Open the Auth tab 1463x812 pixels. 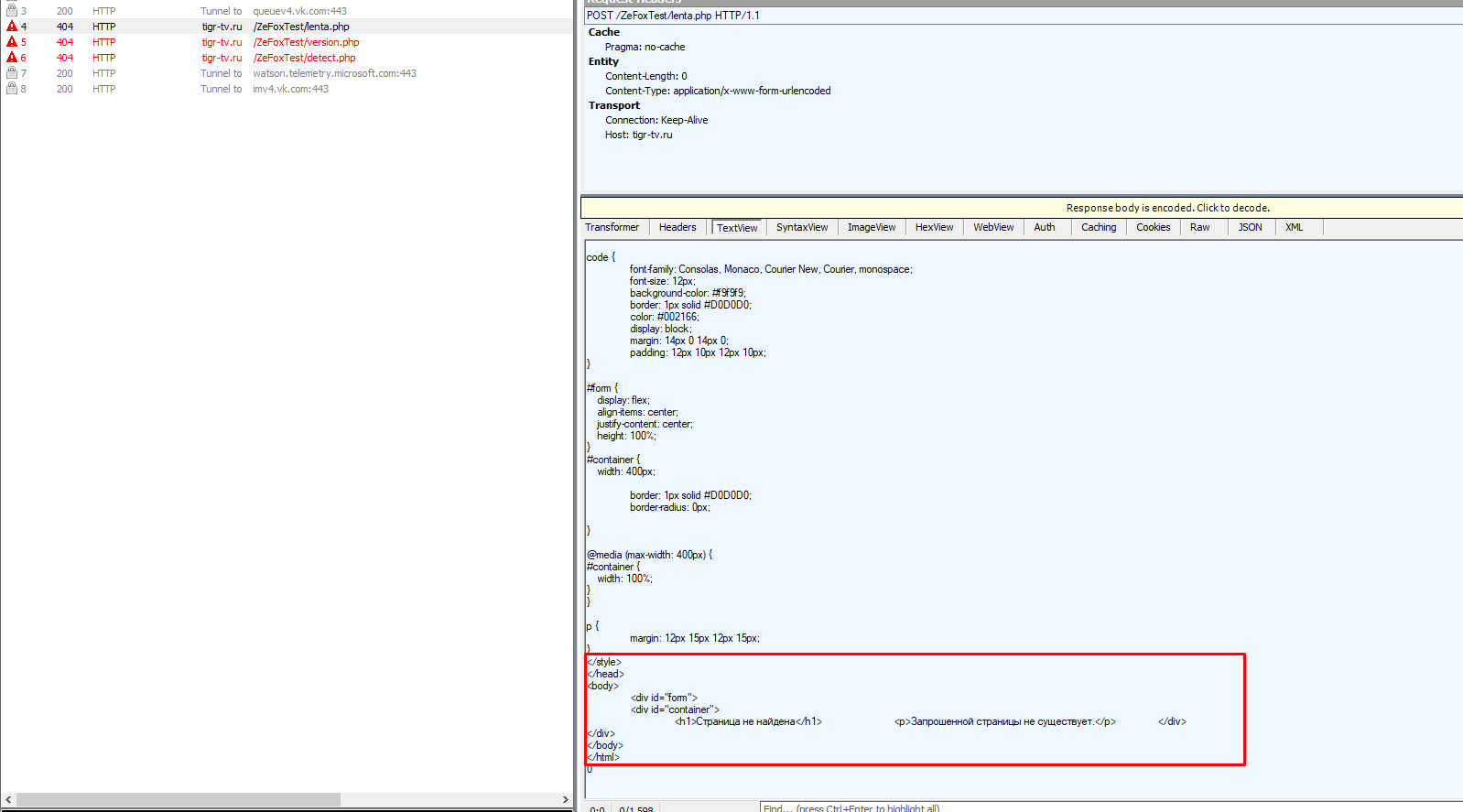(x=1045, y=227)
